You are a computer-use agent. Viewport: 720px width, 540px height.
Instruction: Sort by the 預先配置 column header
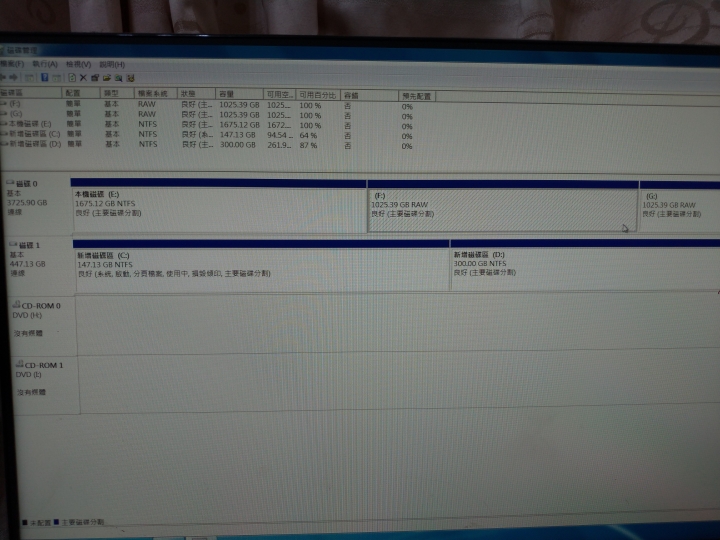tap(417, 96)
